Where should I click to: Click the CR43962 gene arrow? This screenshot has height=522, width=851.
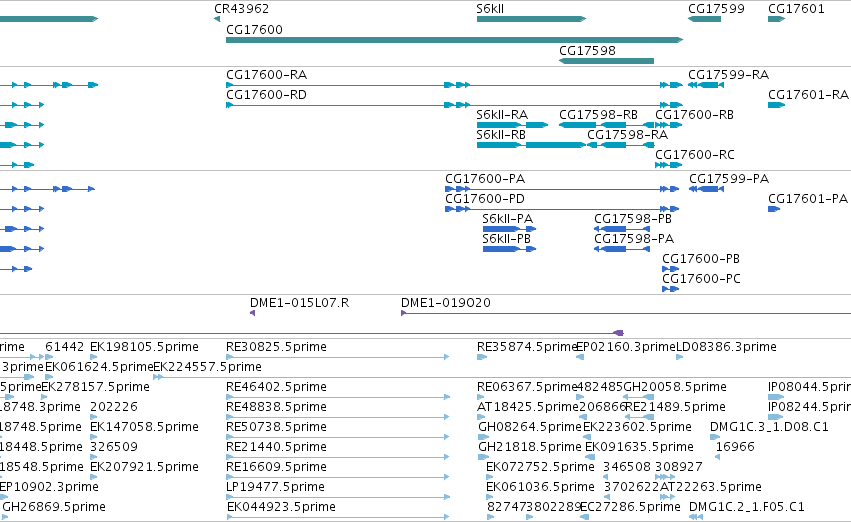point(217,19)
